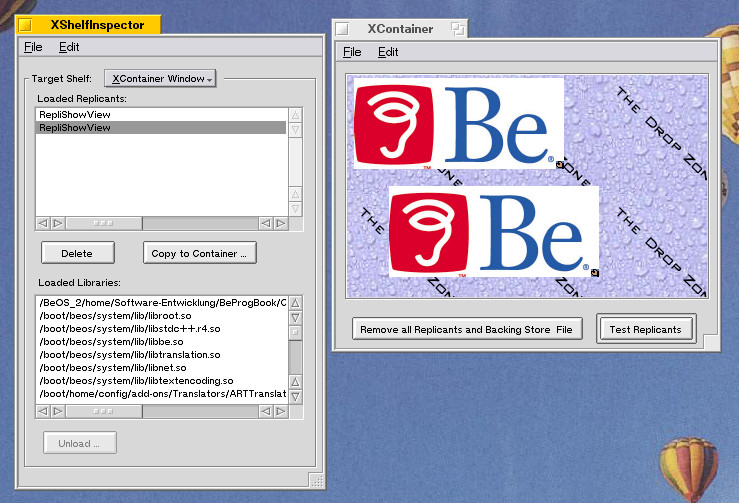This screenshot has width=739, height=503.
Task: Click the Test Replicants button
Action: point(646,329)
